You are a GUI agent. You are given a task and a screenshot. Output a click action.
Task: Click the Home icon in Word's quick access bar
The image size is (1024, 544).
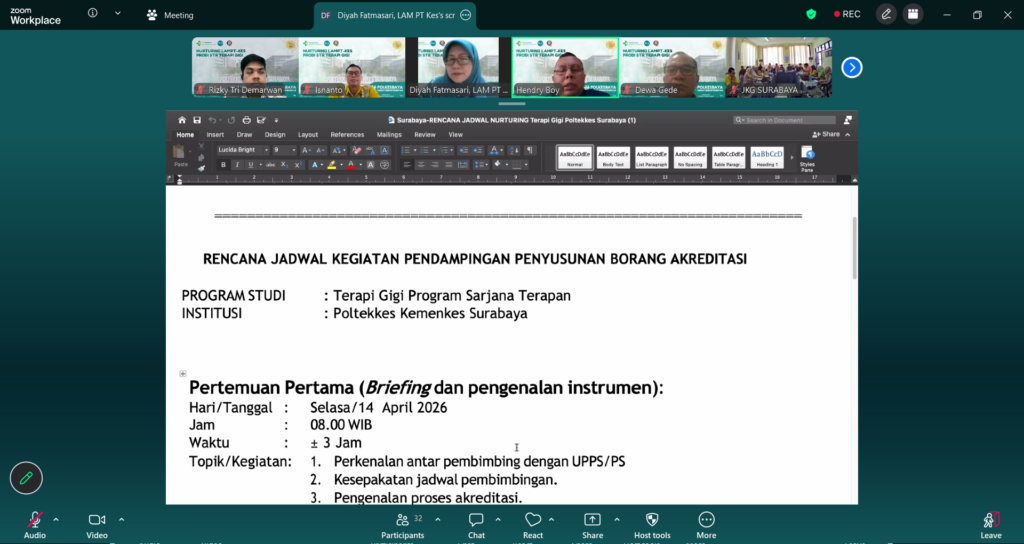[182, 120]
